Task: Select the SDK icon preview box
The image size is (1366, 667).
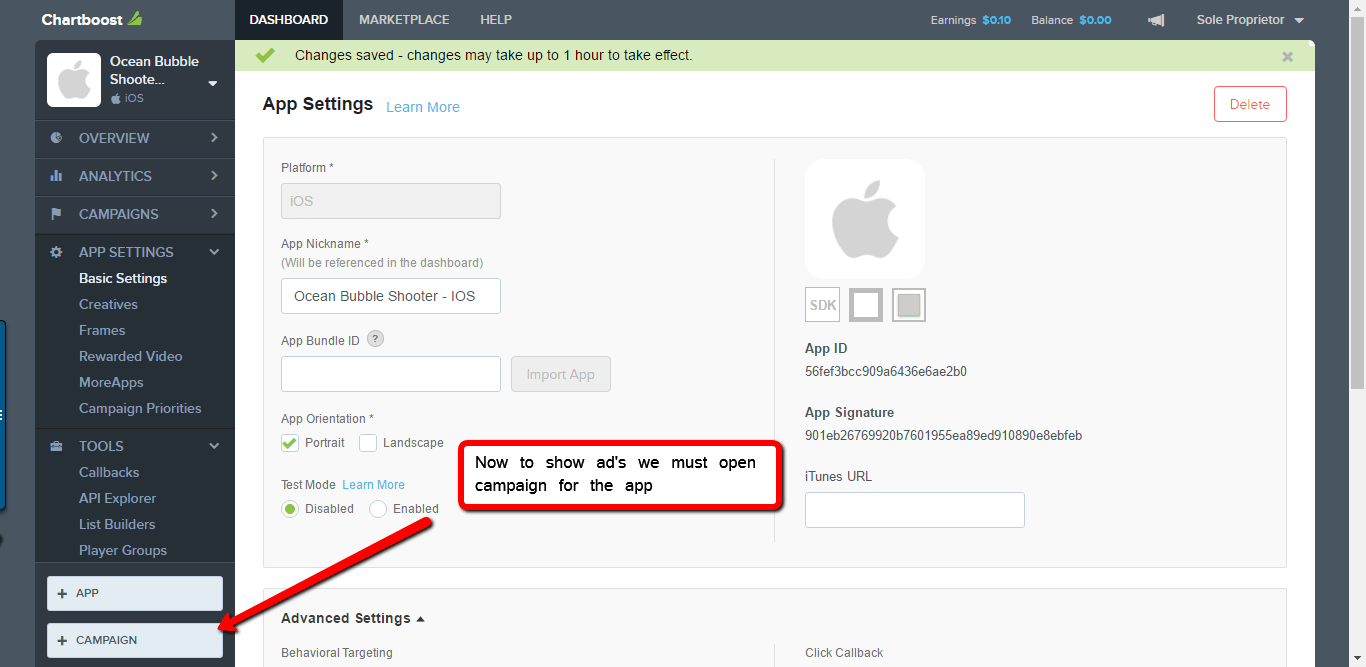Action: (x=823, y=305)
